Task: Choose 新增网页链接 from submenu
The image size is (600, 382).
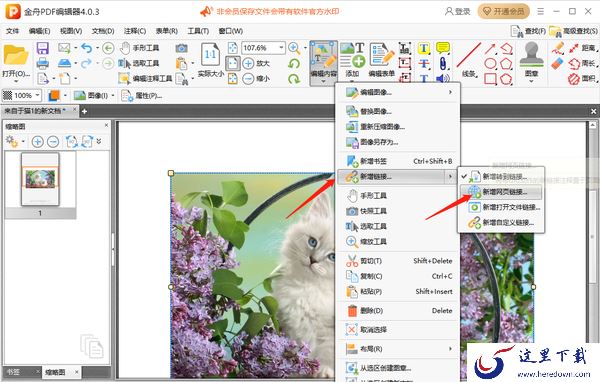Action: click(501, 192)
